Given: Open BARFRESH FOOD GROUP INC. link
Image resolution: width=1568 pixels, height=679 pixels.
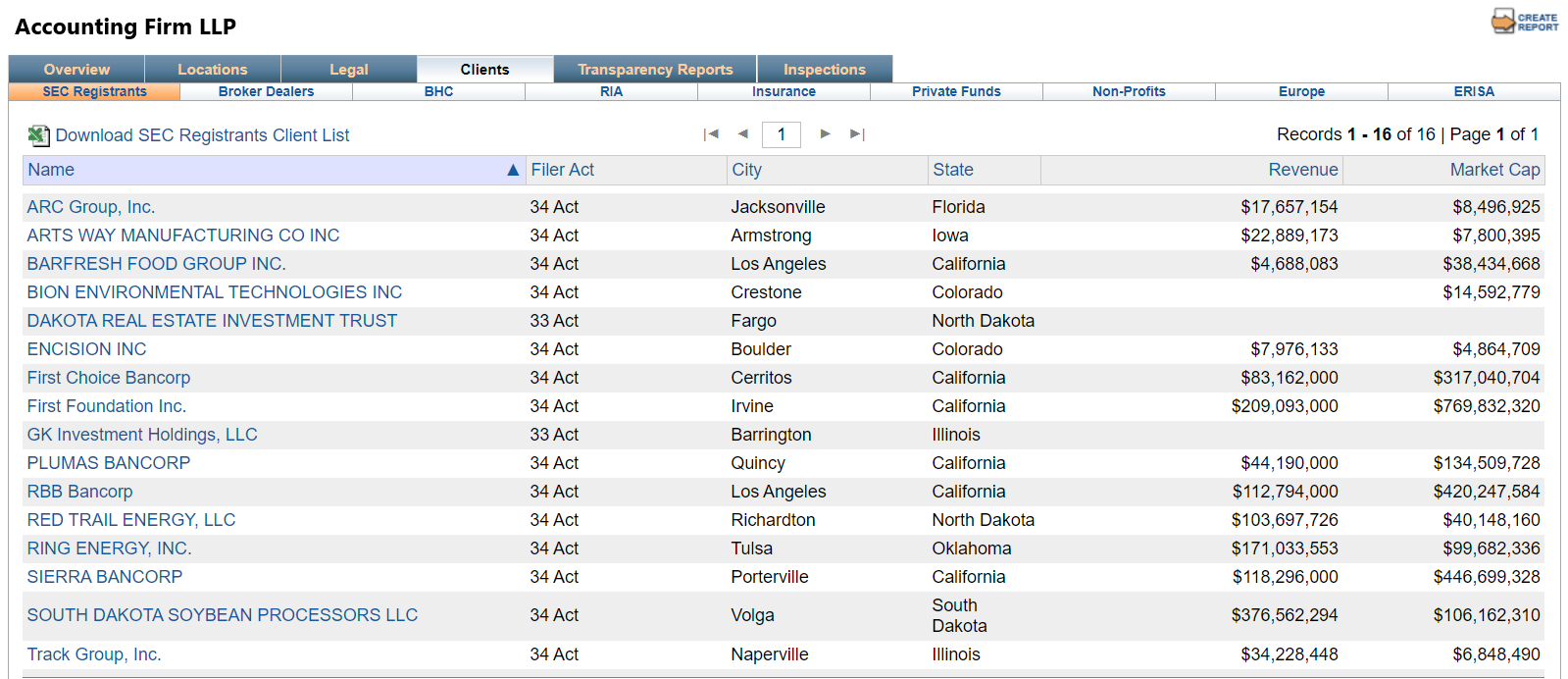Looking at the screenshot, I should click(x=157, y=264).
